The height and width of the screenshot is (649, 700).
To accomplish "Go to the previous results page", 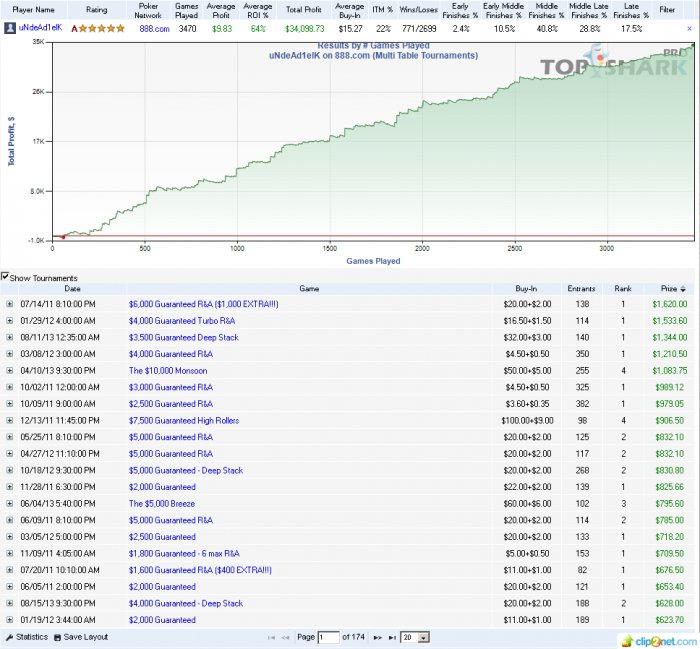I will coord(285,637).
